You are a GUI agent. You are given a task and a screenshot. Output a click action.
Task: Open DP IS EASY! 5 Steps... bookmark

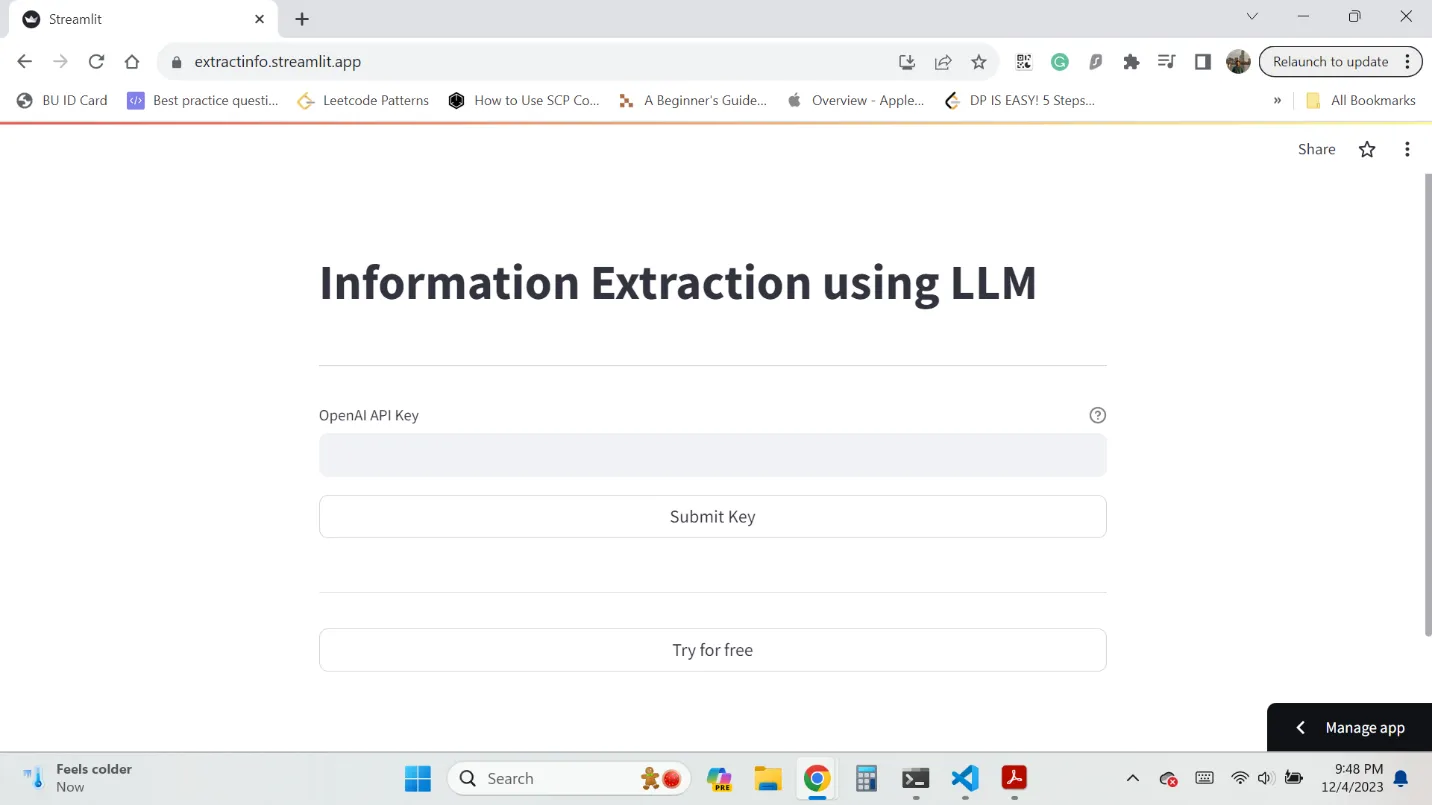click(1020, 100)
